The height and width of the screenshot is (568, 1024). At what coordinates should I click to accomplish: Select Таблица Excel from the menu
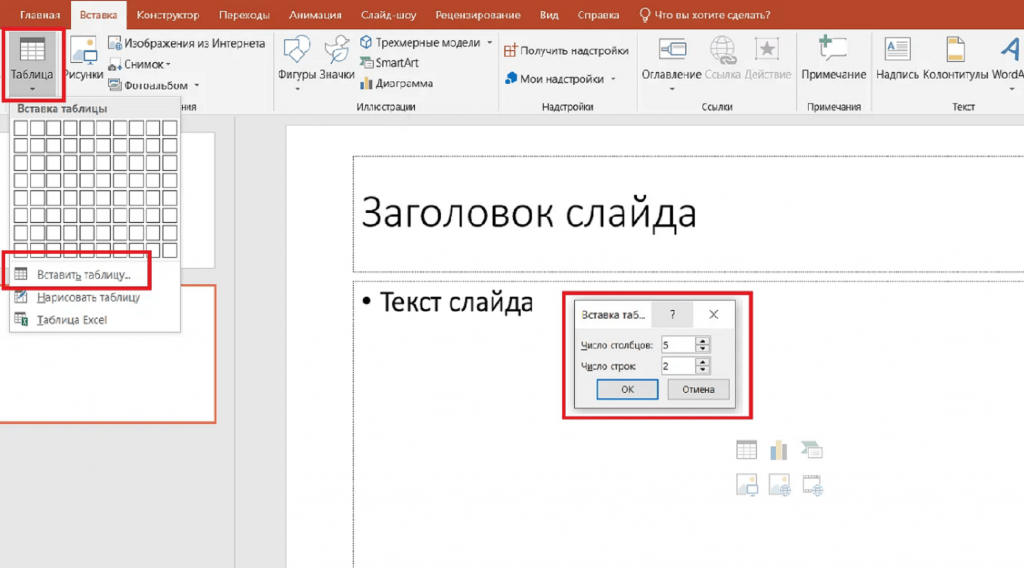[x=71, y=320]
